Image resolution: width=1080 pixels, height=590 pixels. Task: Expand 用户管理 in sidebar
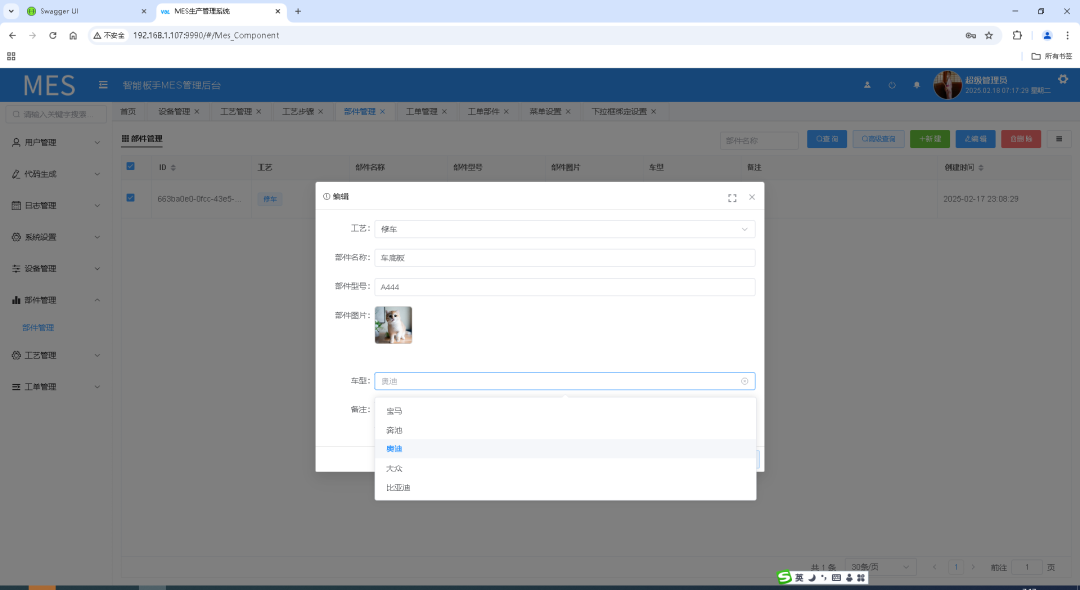pyautogui.click(x=55, y=143)
